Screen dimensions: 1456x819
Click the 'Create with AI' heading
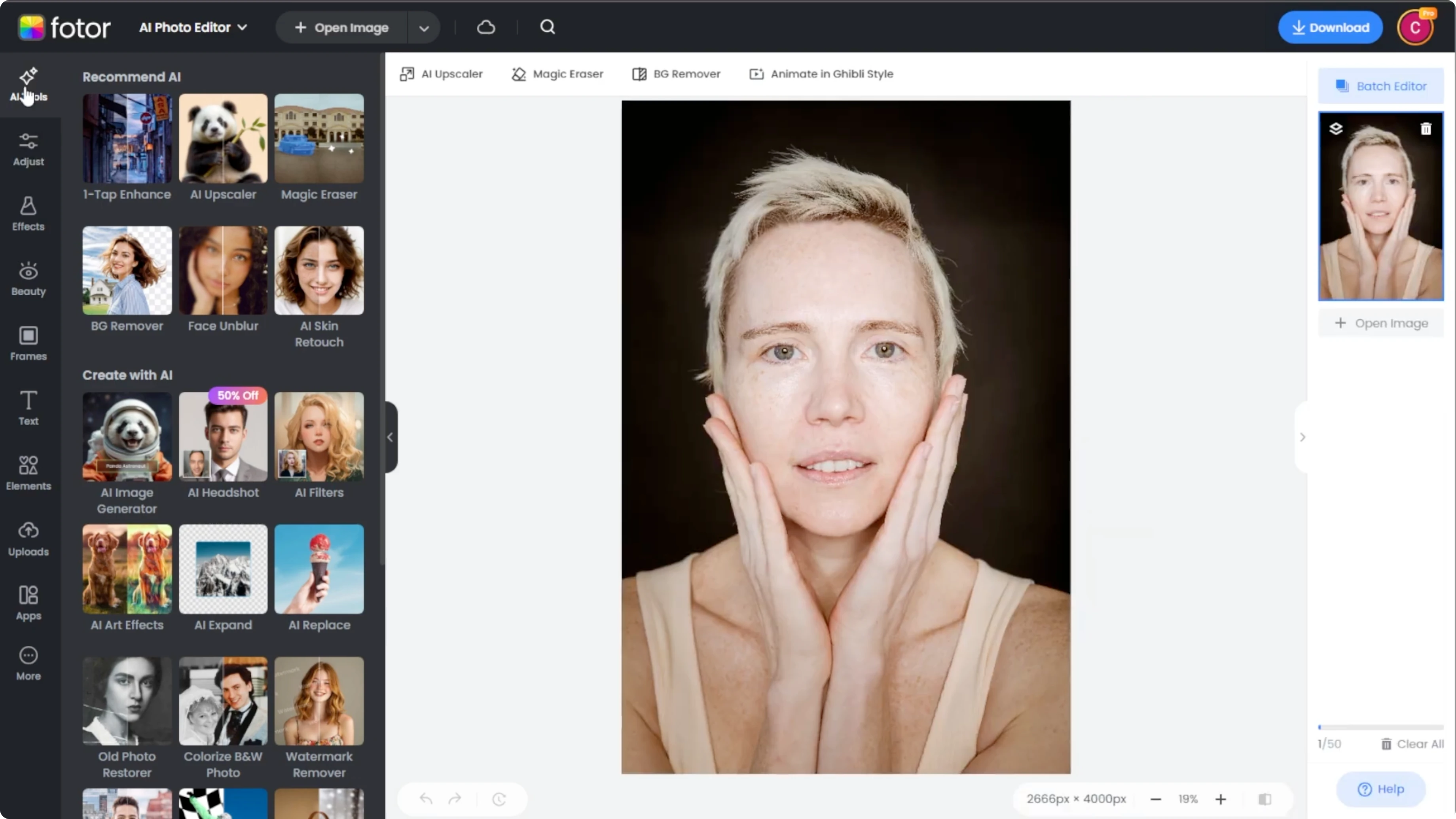128,375
